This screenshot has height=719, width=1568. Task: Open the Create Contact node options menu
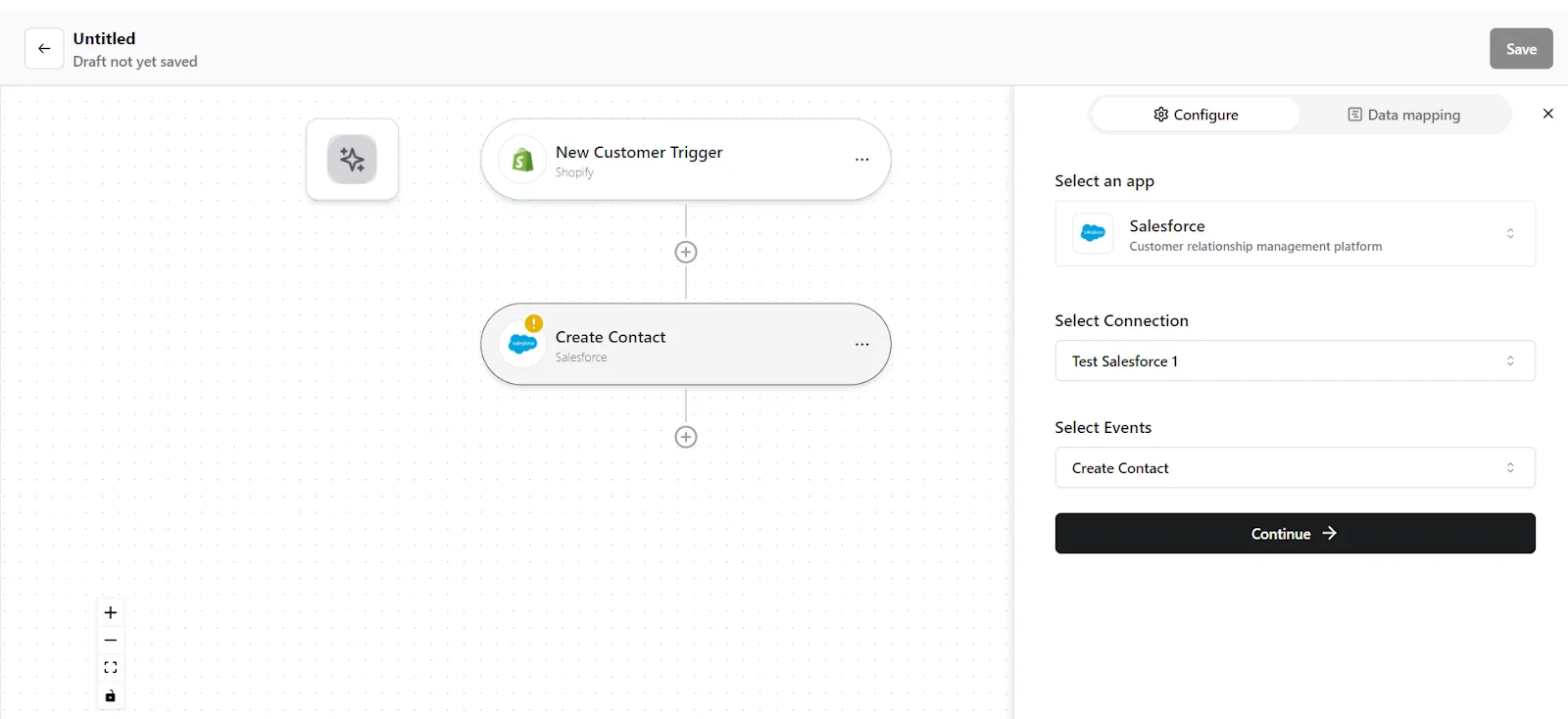[861, 345]
